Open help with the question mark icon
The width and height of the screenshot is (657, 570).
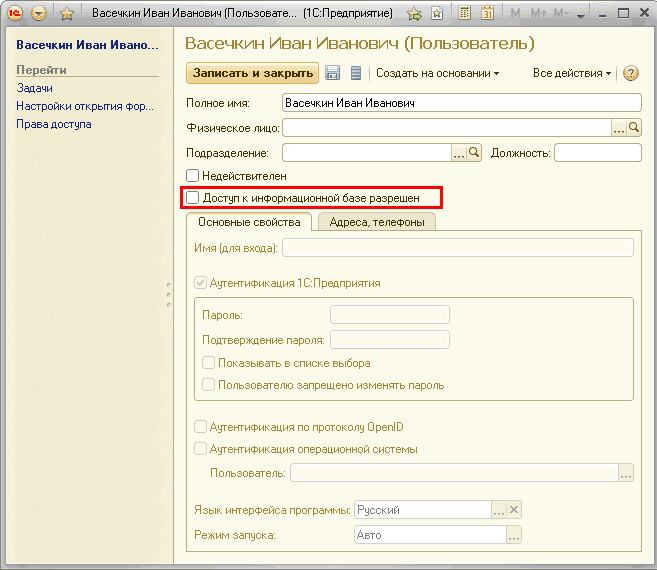(x=631, y=73)
